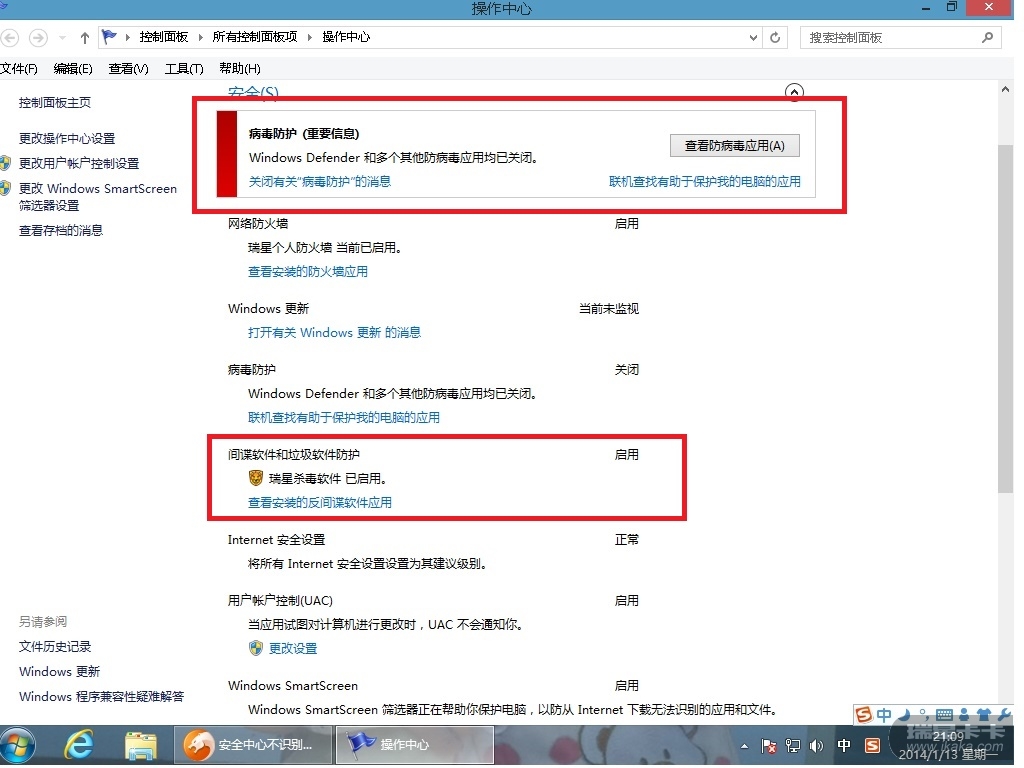
Task: Open 联机查找有助于保护我的电脑的应用 link in red alert
Action: 705,182
